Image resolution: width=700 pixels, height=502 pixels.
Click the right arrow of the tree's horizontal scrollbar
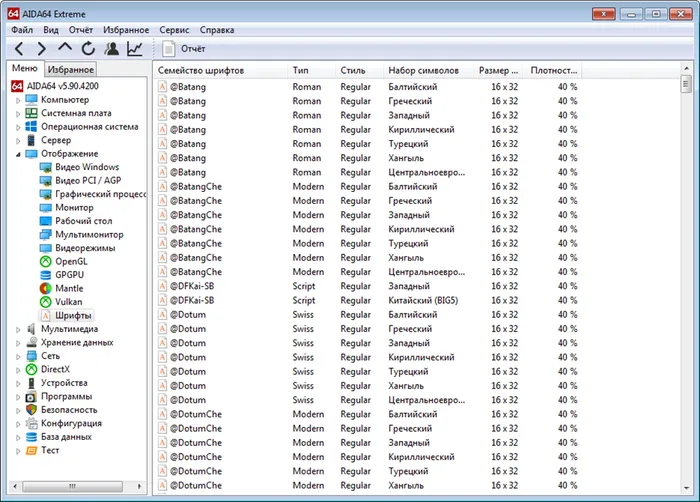coord(139,486)
